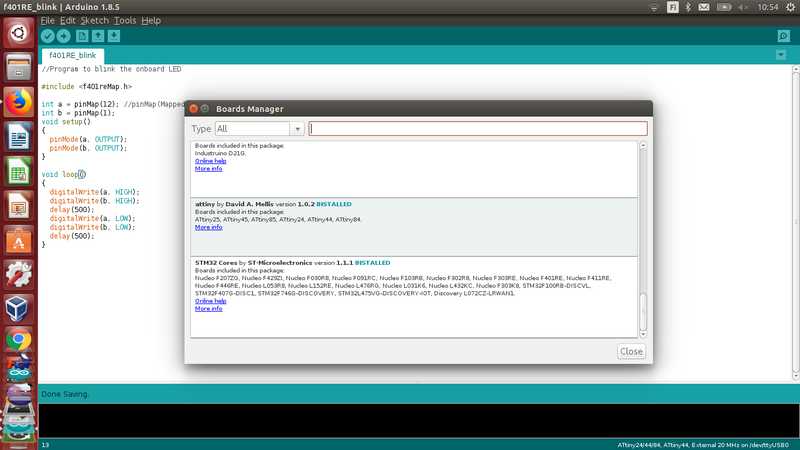Open Online help link under Industruino D21G
The height and width of the screenshot is (450, 800).
coord(210,161)
